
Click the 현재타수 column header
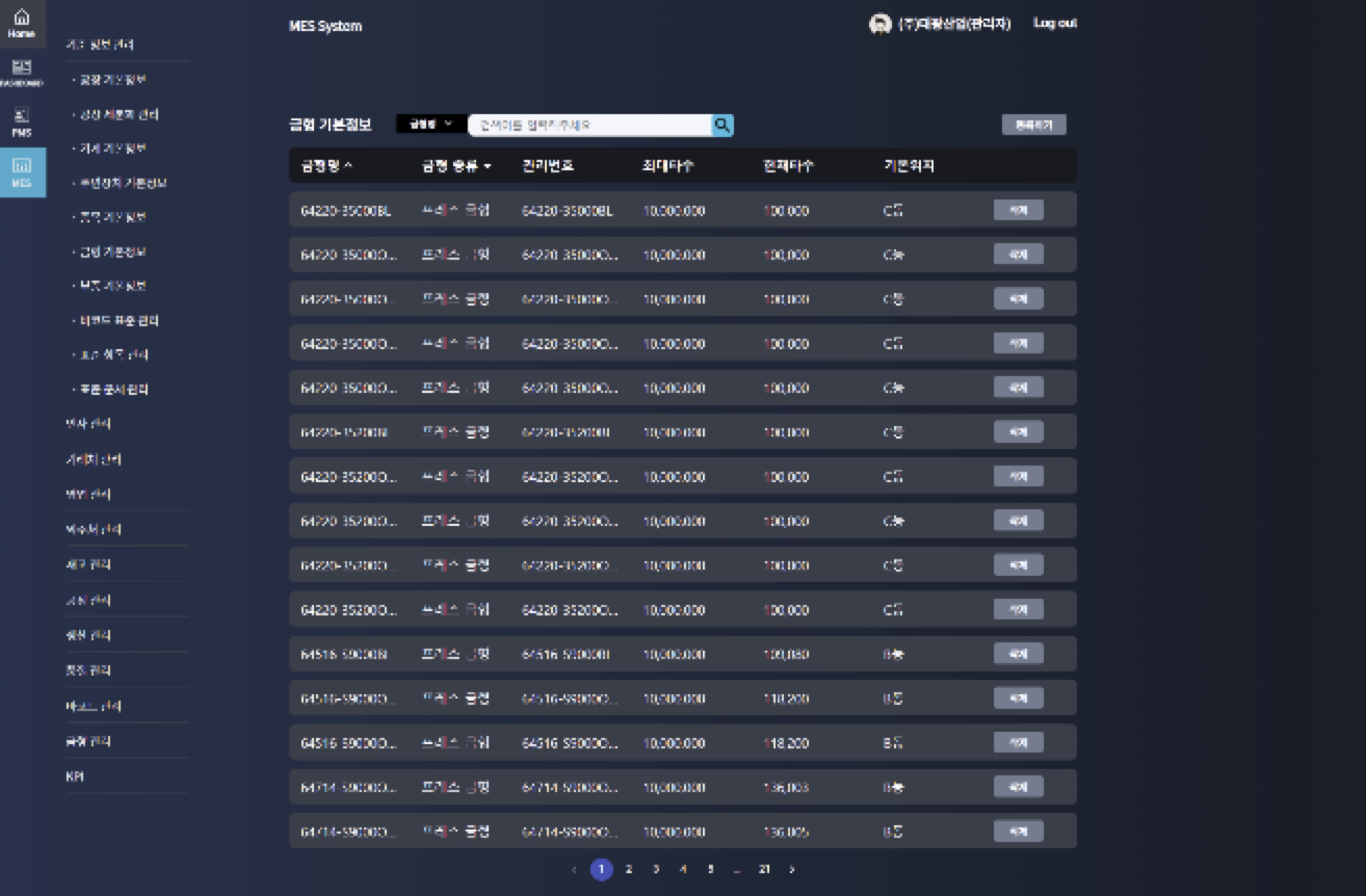click(x=789, y=166)
